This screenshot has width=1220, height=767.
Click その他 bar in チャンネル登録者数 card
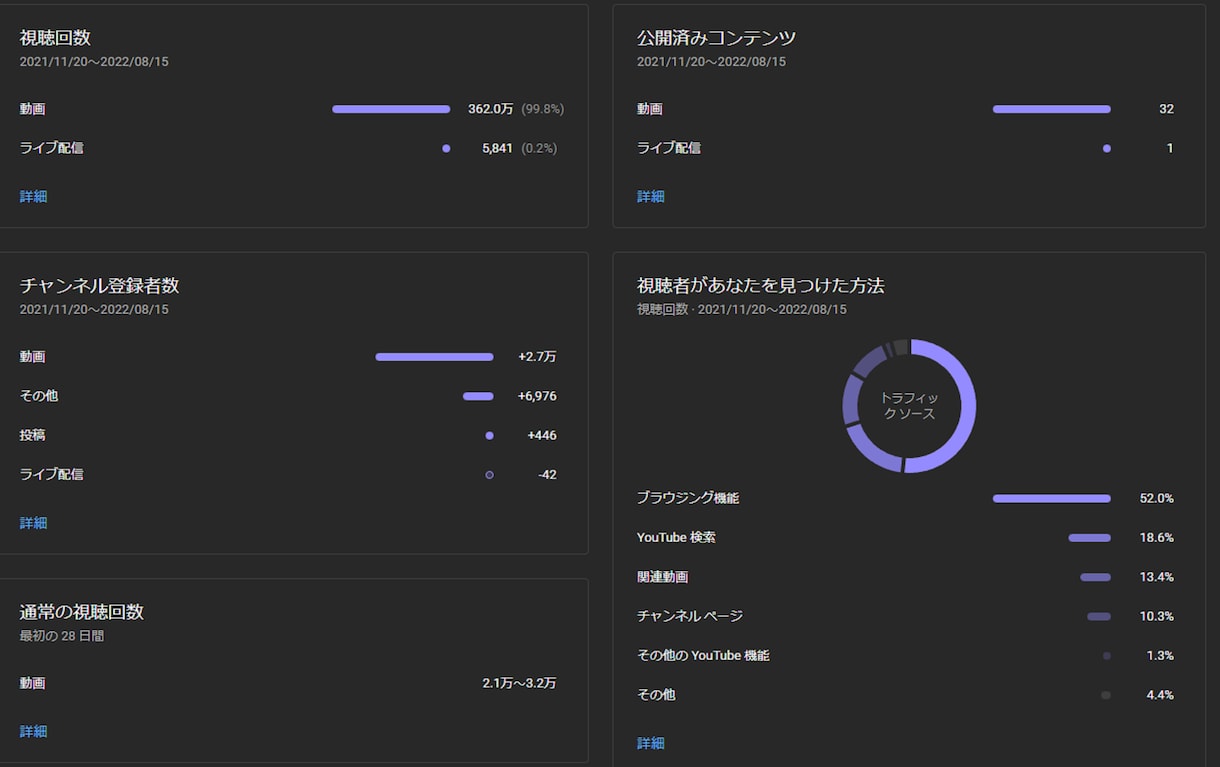tap(478, 396)
